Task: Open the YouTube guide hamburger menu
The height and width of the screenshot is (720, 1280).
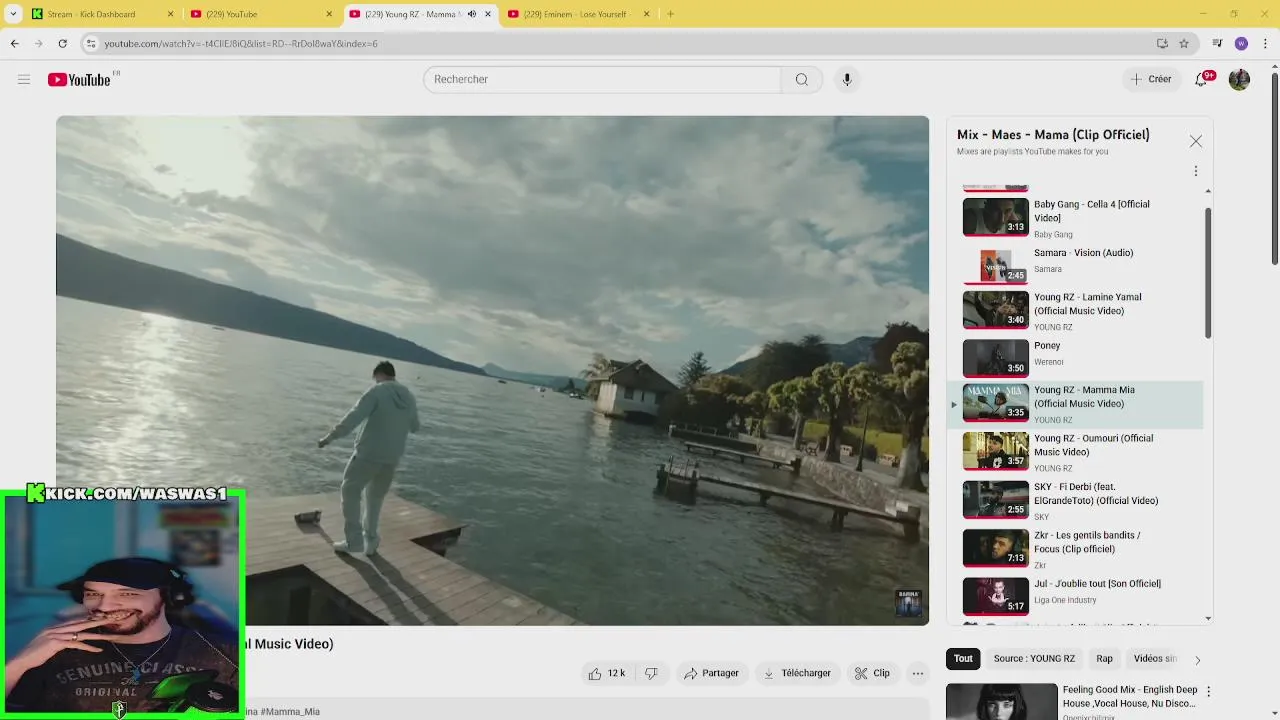Action: 24,79
